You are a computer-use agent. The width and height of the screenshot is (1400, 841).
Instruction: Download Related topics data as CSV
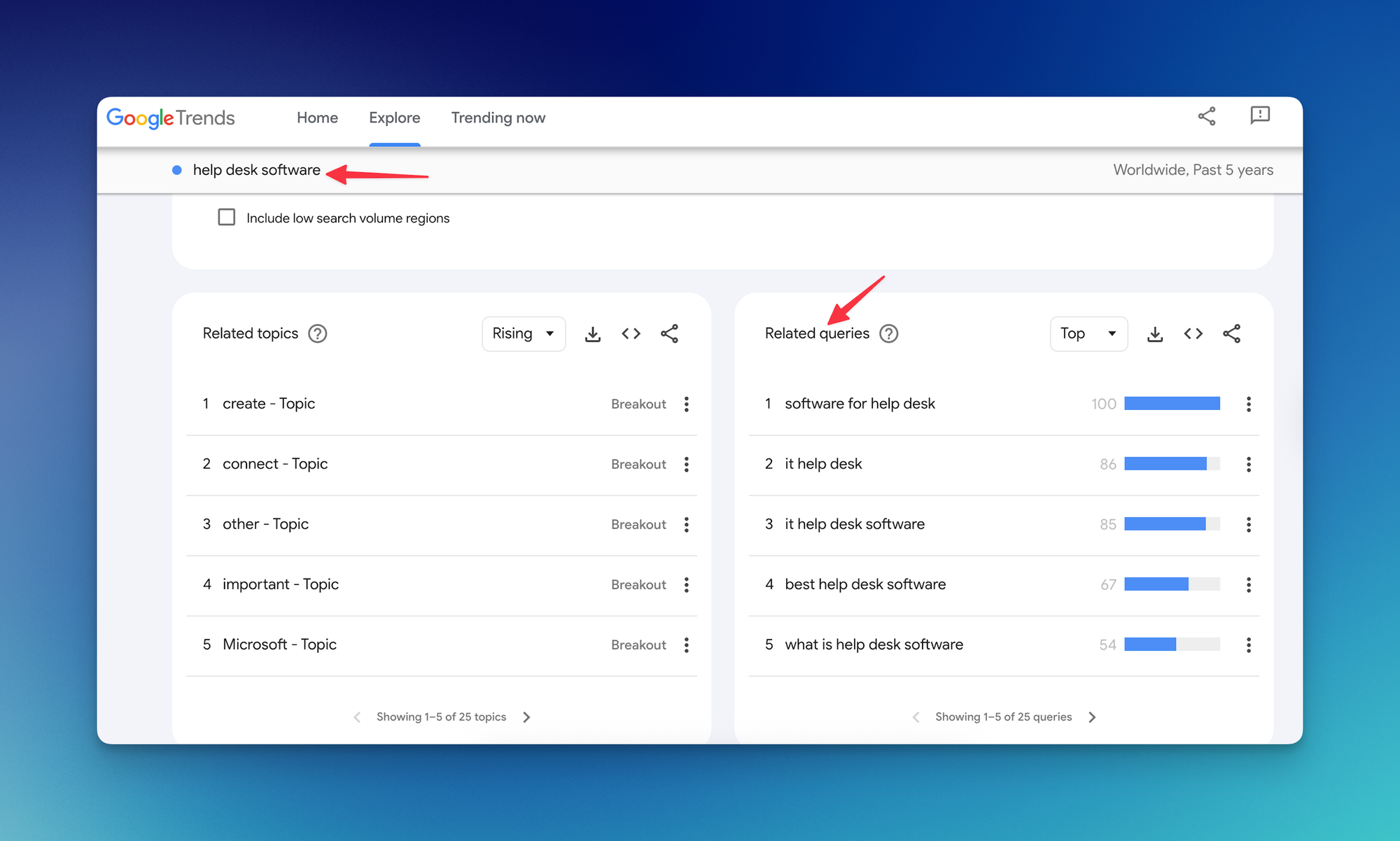coord(592,334)
